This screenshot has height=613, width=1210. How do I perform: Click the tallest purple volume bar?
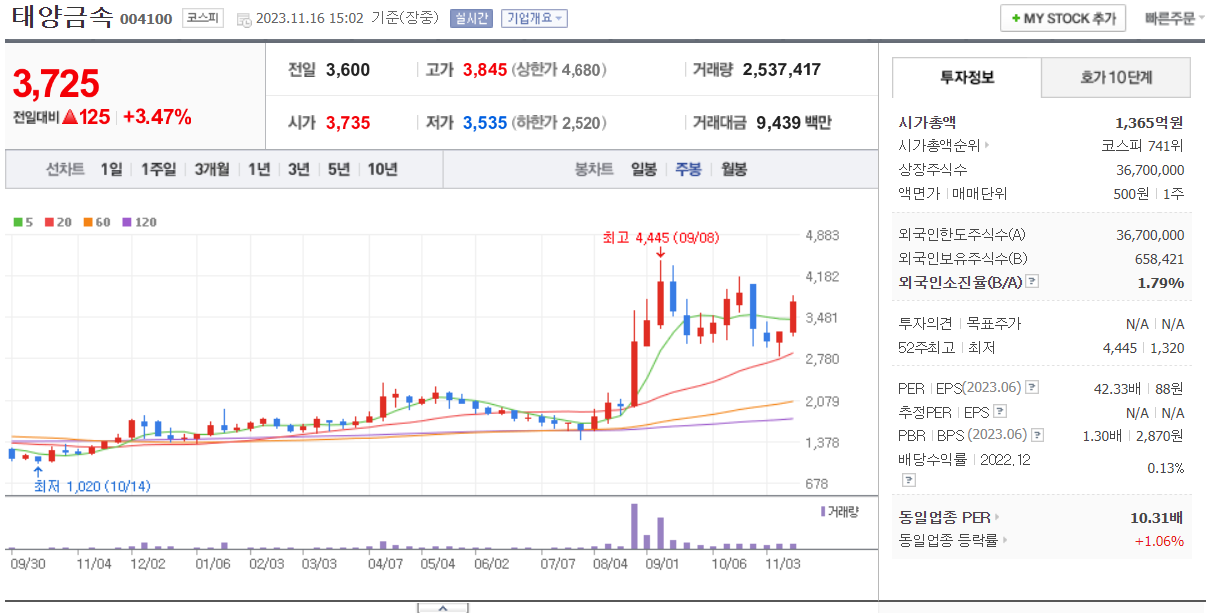634,525
